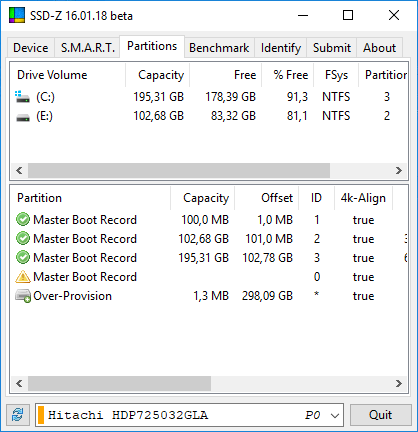Close the SSD-Z window
The width and height of the screenshot is (418, 432).
point(394,15)
